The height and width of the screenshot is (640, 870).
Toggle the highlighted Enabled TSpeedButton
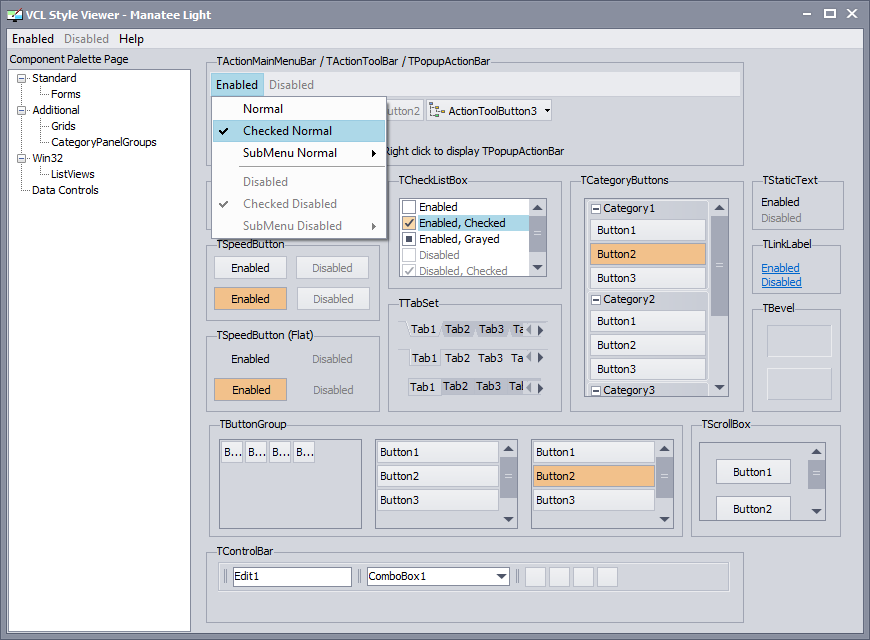[x=250, y=299]
